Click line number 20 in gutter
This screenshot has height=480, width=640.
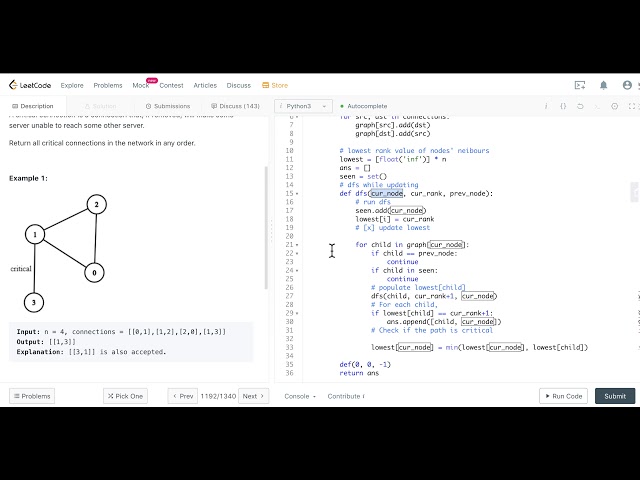(289, 236)
